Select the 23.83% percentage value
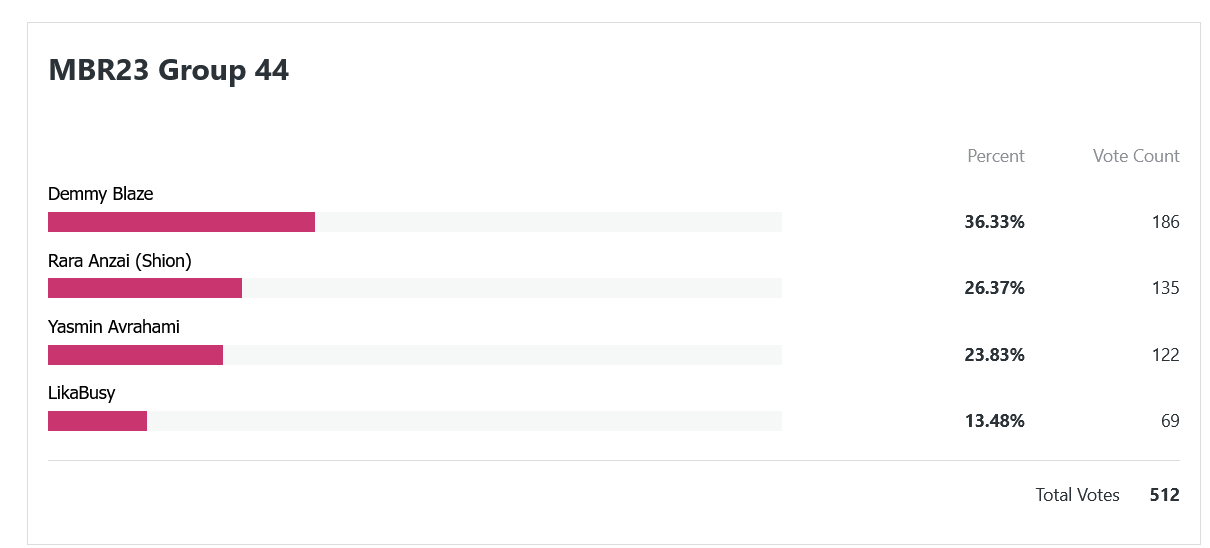1210x548 pixels. (994, 355)
